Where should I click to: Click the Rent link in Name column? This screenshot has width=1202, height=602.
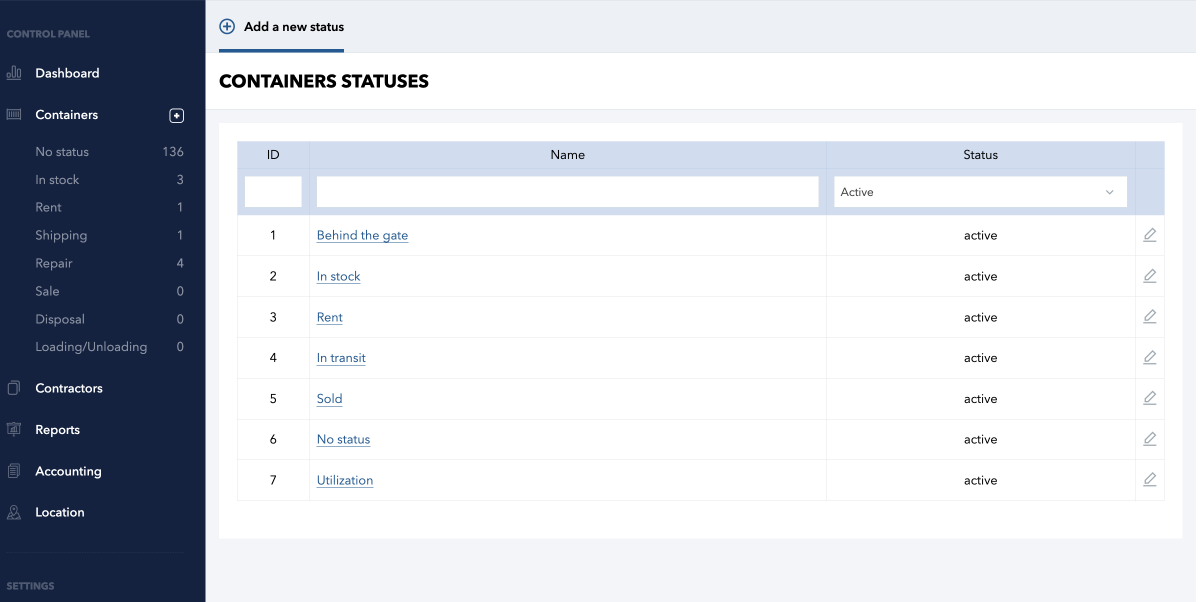pyautogui.click(x=329, y=317)
